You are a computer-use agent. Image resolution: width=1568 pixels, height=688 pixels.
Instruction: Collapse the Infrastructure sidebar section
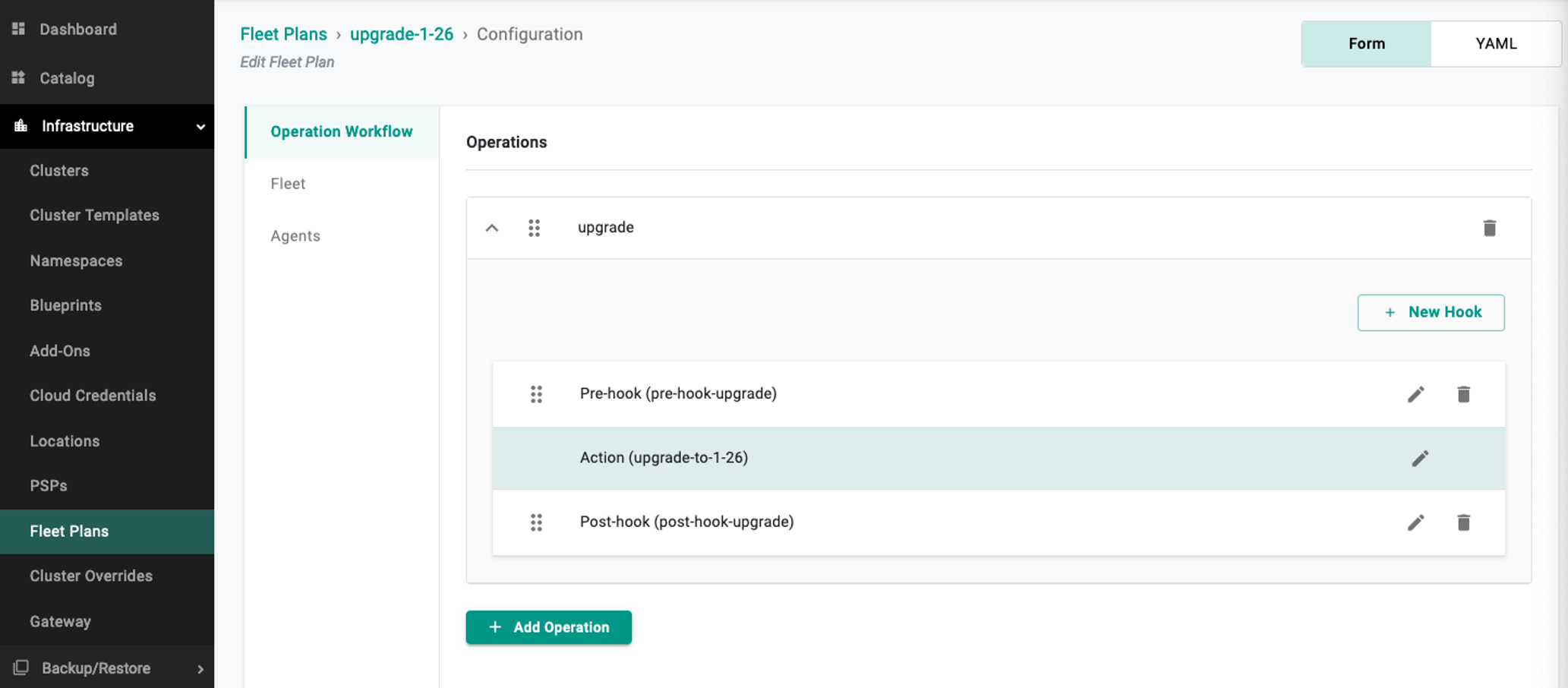pos(200,127)
